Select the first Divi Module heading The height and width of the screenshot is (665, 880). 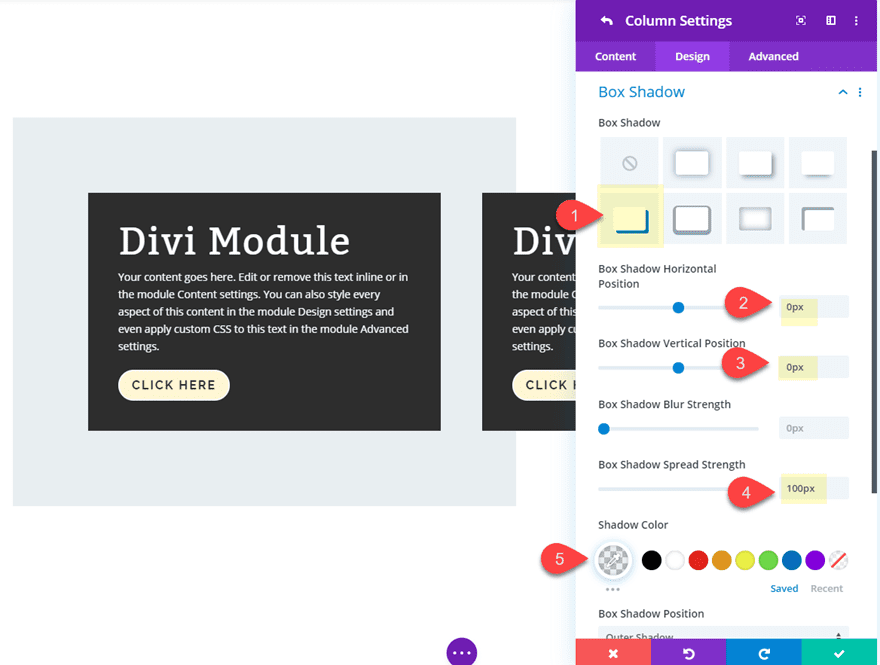pos(234,241)
